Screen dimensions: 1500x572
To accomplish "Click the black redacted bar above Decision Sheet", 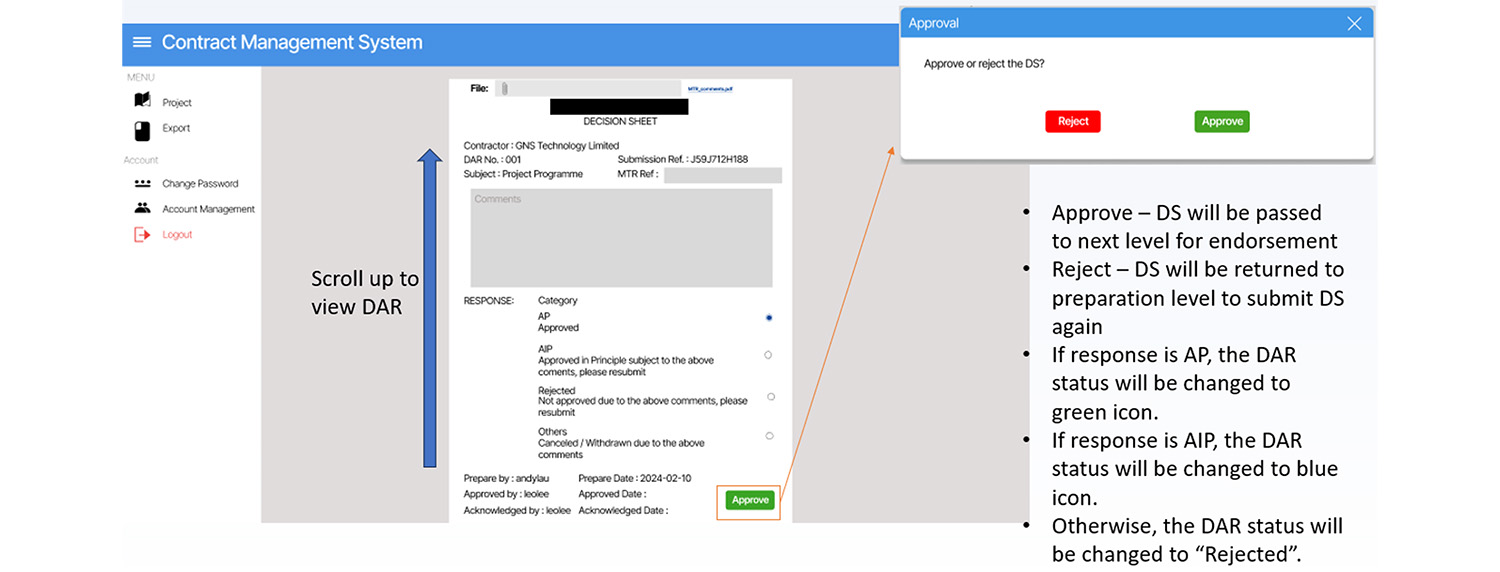I will click(x=619, y=107).
